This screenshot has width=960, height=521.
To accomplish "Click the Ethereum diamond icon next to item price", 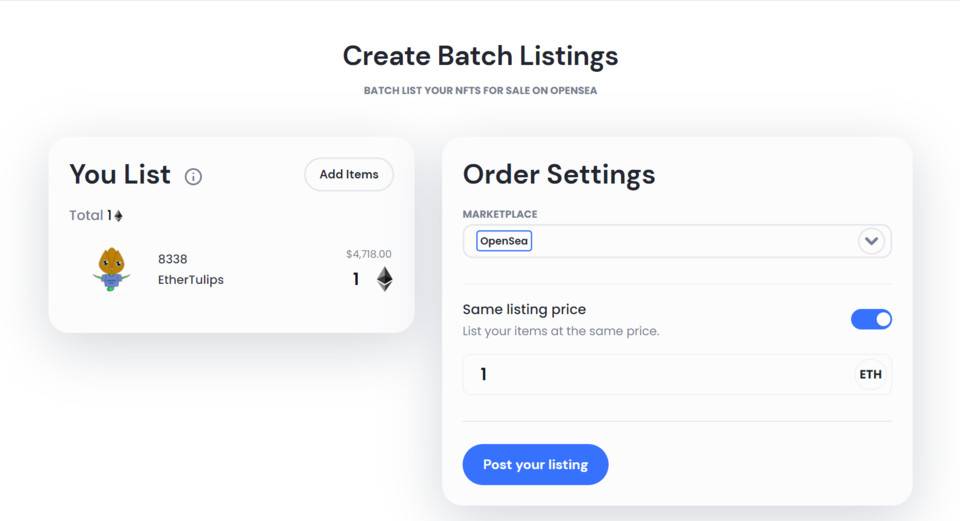I will pyautogui.click(x=384, y=279).
